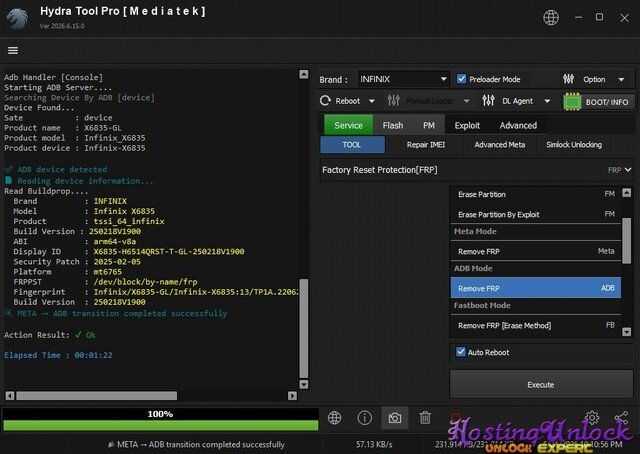Switch to the PM tab
This screenshot has width=640, height=454.
(x=429, y=125)
